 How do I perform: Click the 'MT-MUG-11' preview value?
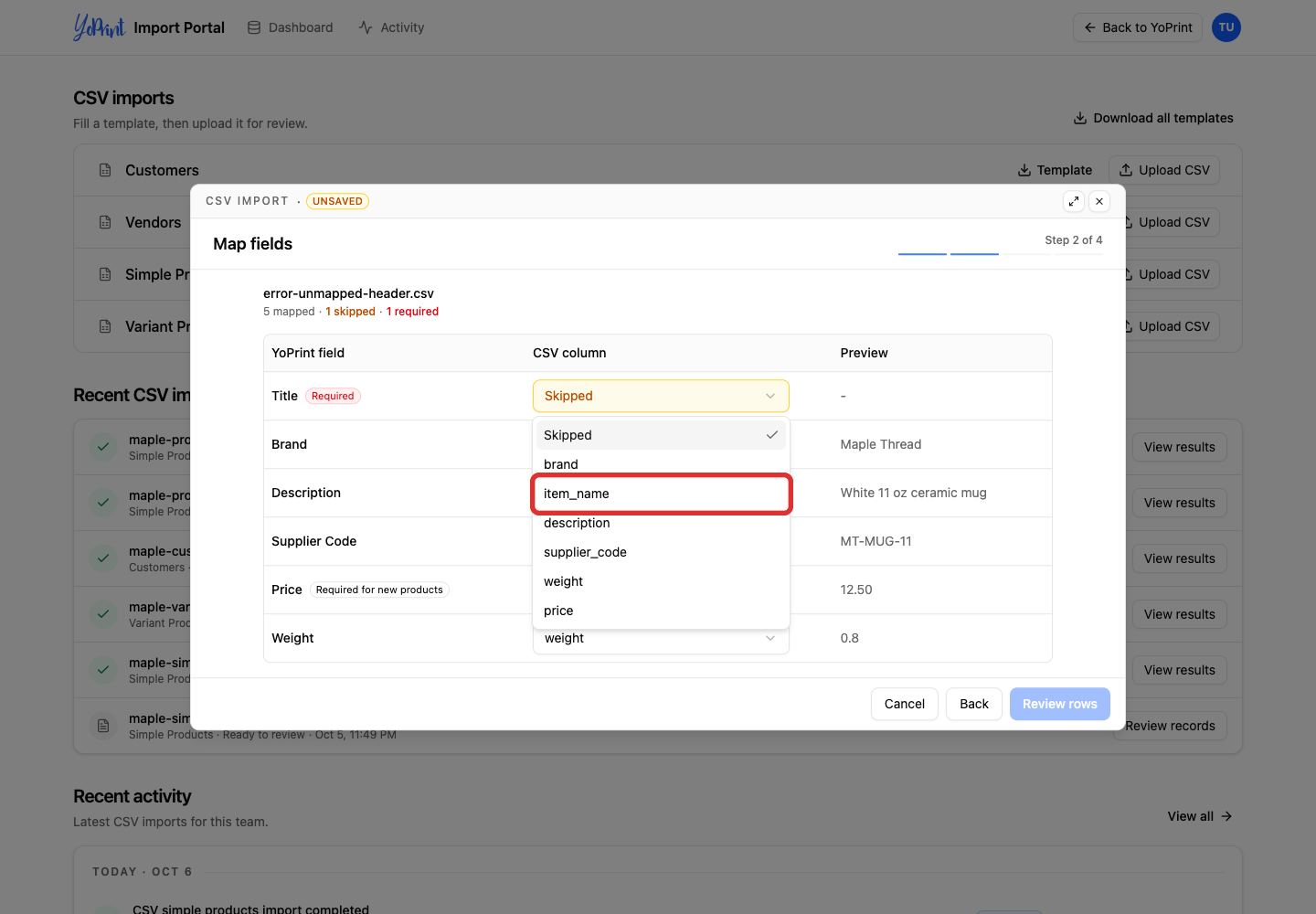click(876, 541)
